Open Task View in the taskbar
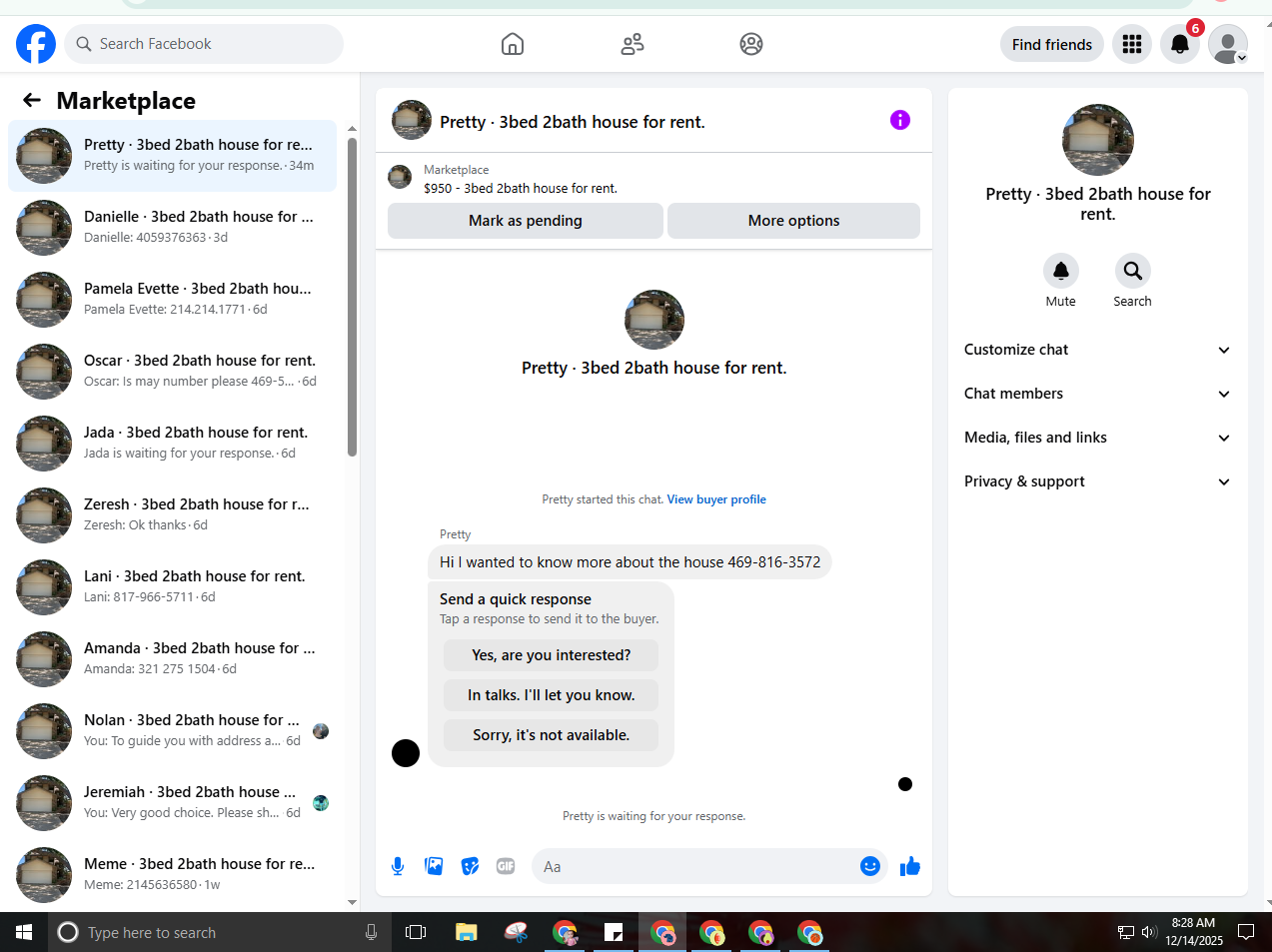This screenshot has height=952, width=1272. pyautogui.click(x=416, y=932)
